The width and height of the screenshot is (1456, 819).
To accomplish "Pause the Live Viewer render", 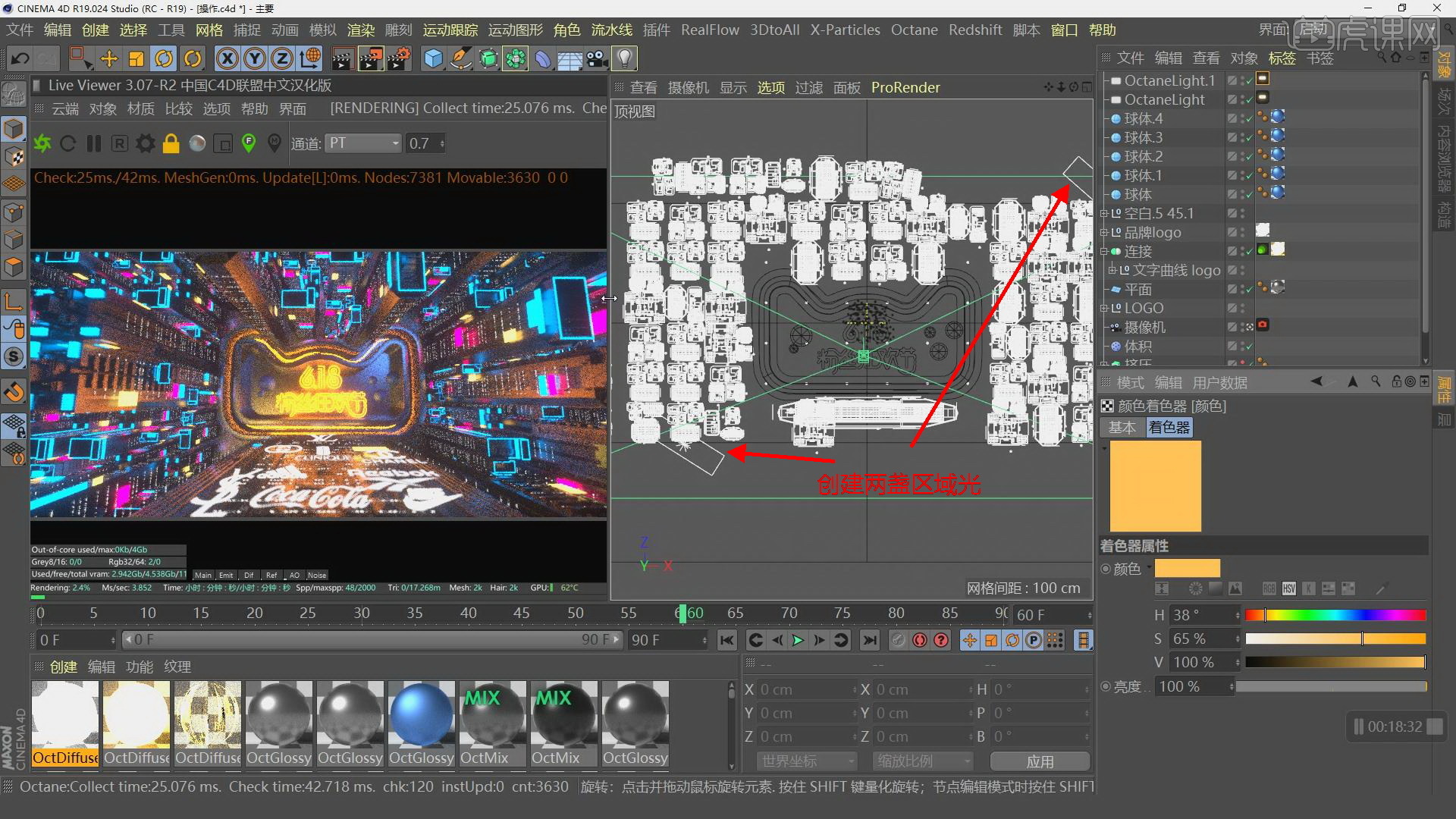I will (94, 143).
